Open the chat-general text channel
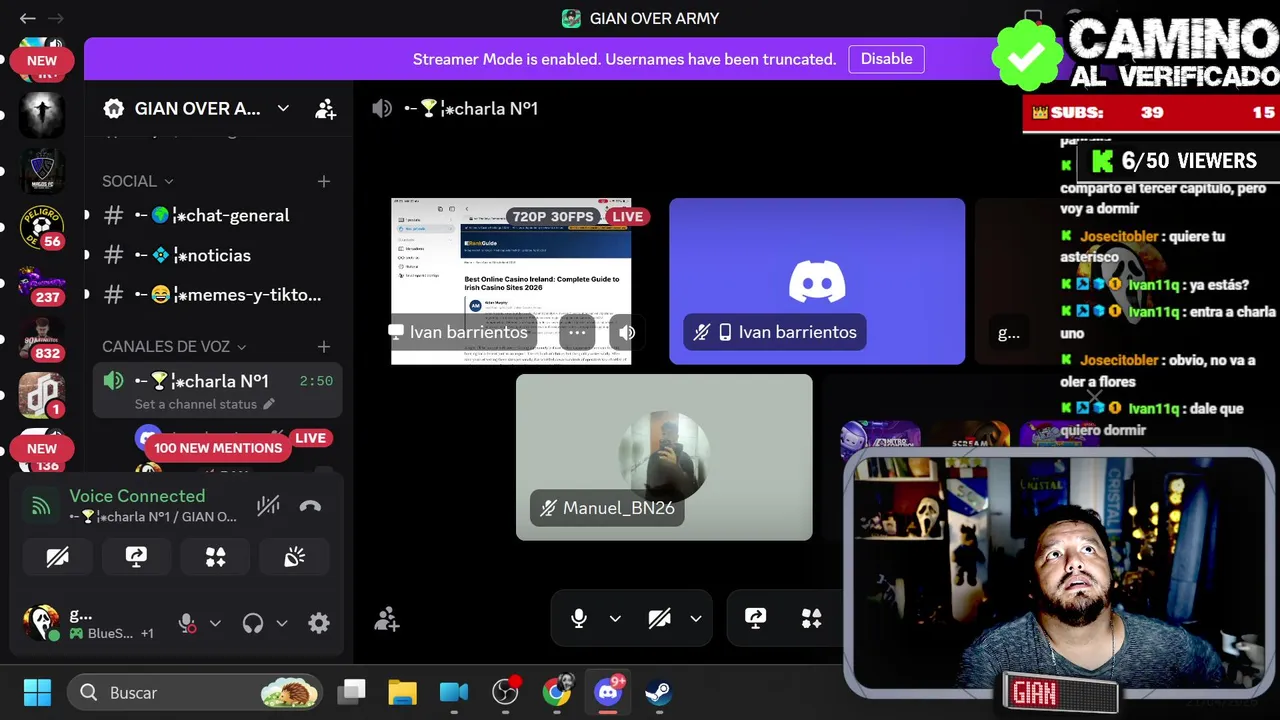1280x720 pixels. 217,215
